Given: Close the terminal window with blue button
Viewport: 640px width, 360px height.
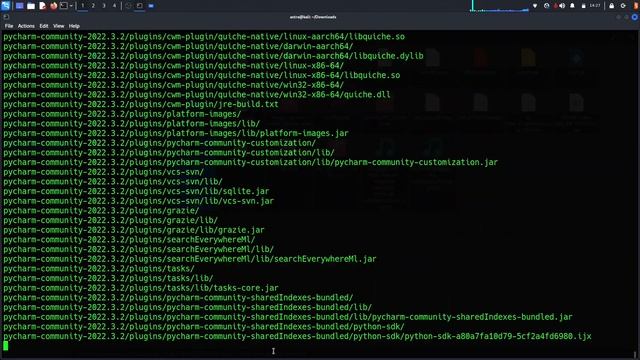Looking at the screenshot, I should [635, 17].
